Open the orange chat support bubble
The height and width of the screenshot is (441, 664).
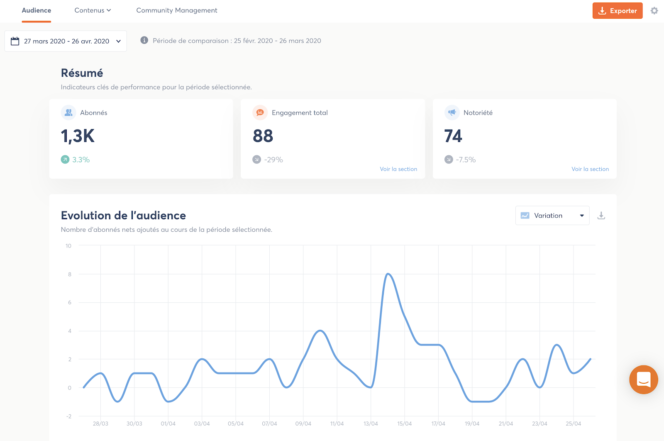643,379
